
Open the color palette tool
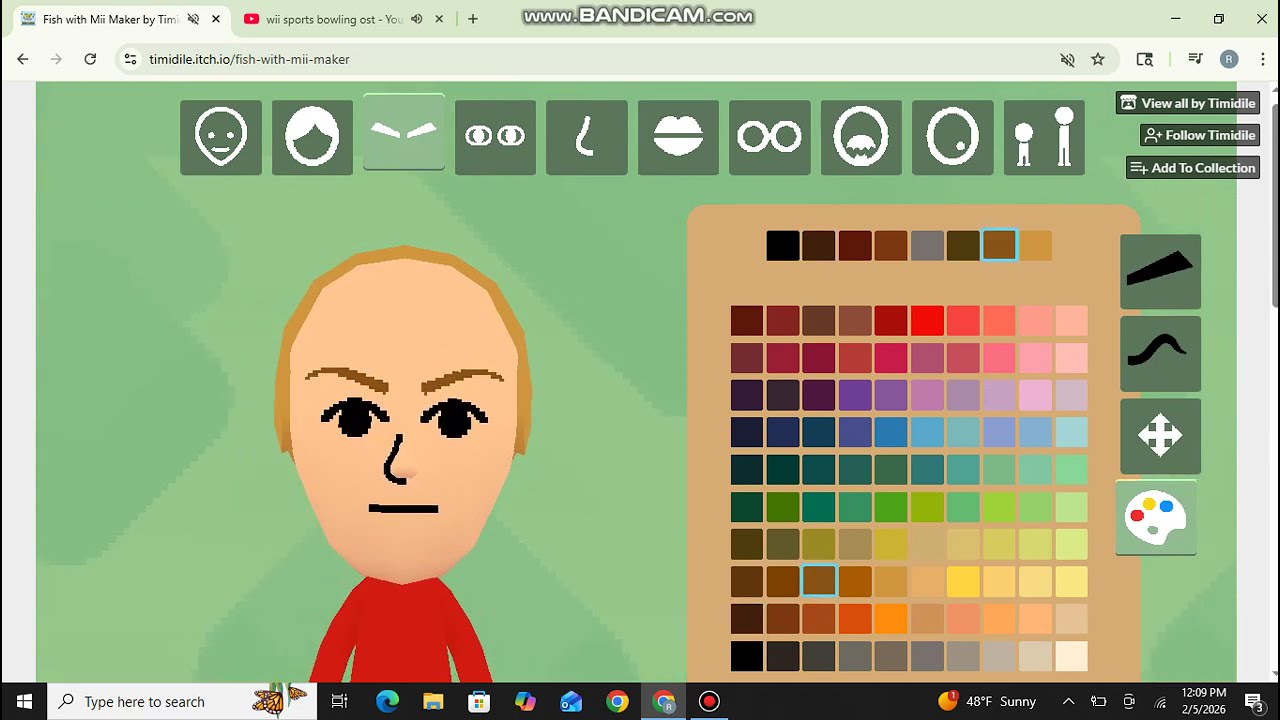(1156, 518)
